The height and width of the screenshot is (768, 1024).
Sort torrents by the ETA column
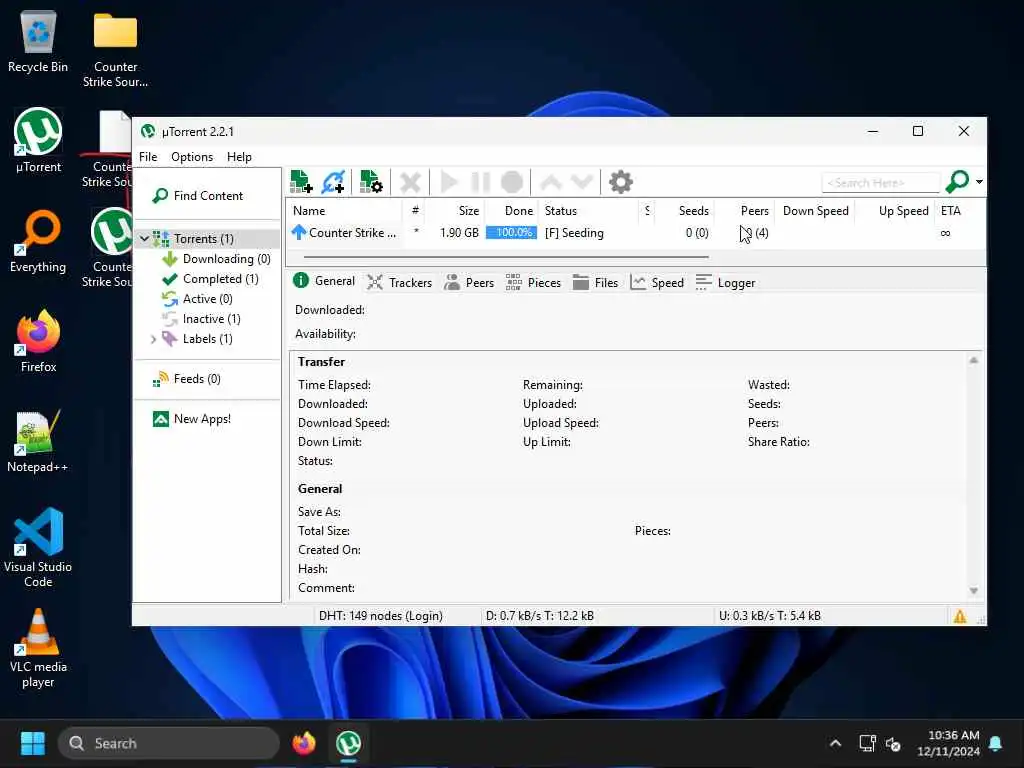click(x=952, y=211)
